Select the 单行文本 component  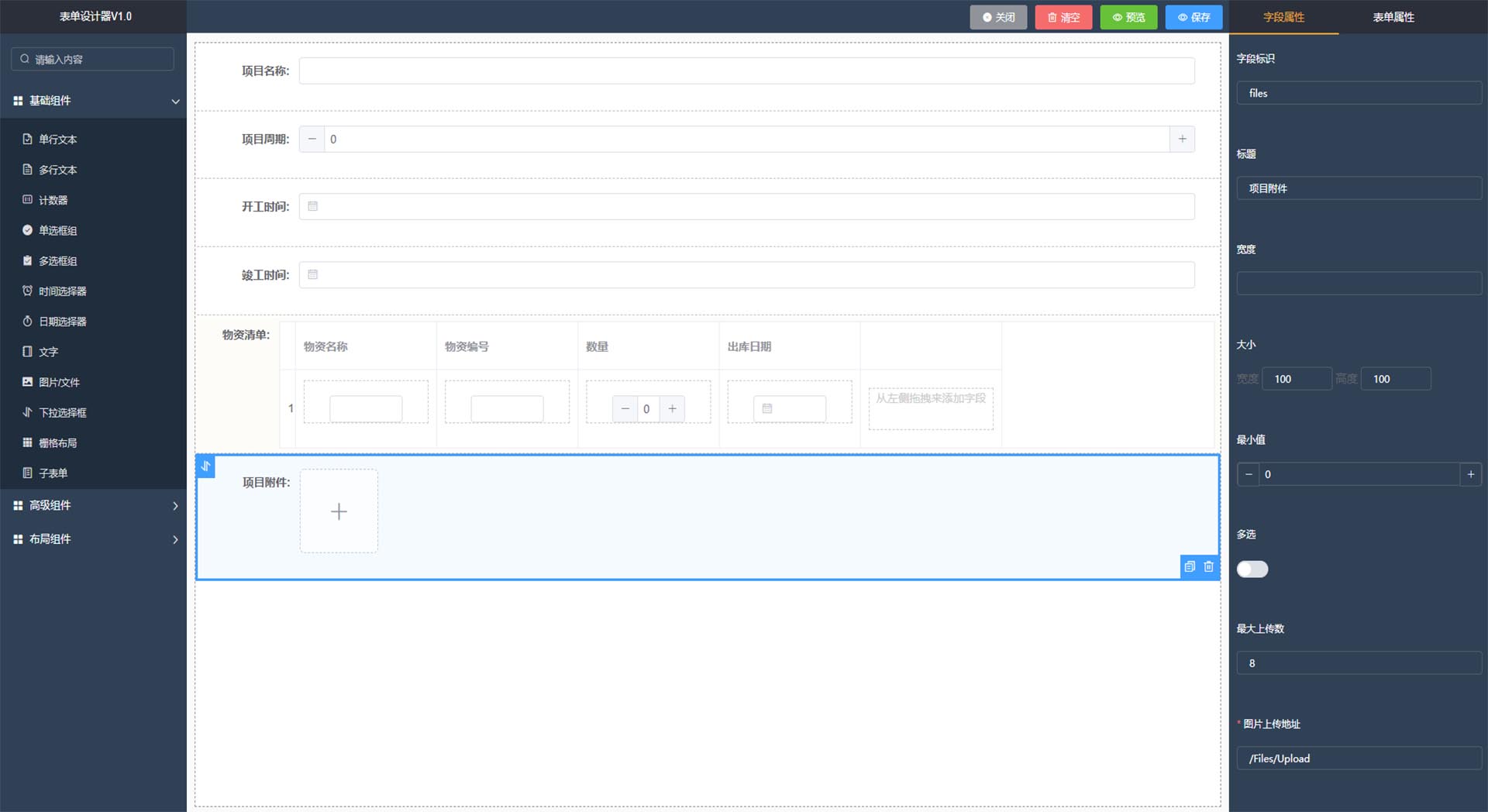click(58, 139)
